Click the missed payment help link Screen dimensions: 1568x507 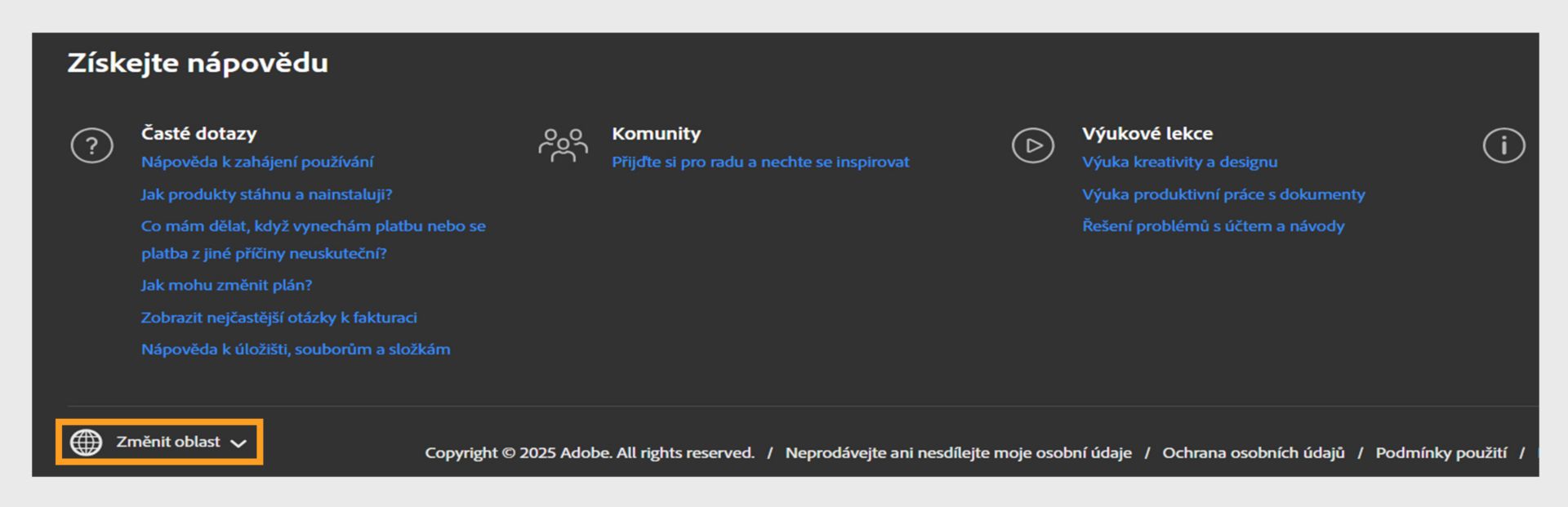(x=313, y=226)
